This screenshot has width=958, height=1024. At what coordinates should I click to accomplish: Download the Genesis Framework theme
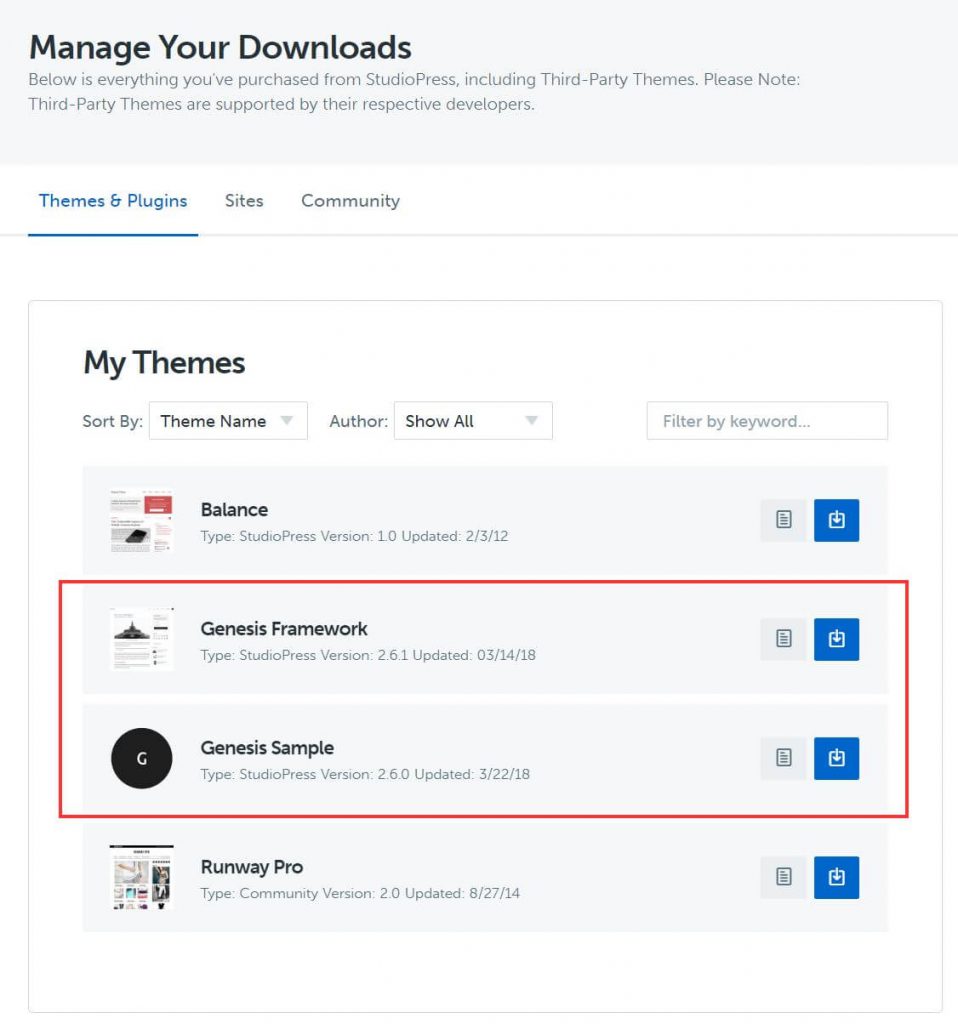(x=836, y=639)
